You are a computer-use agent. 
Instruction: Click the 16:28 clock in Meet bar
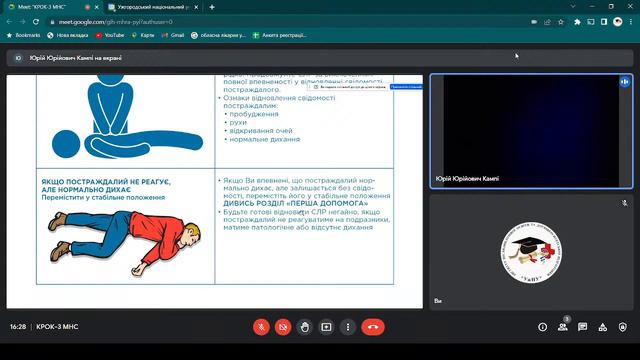[18, 327]
